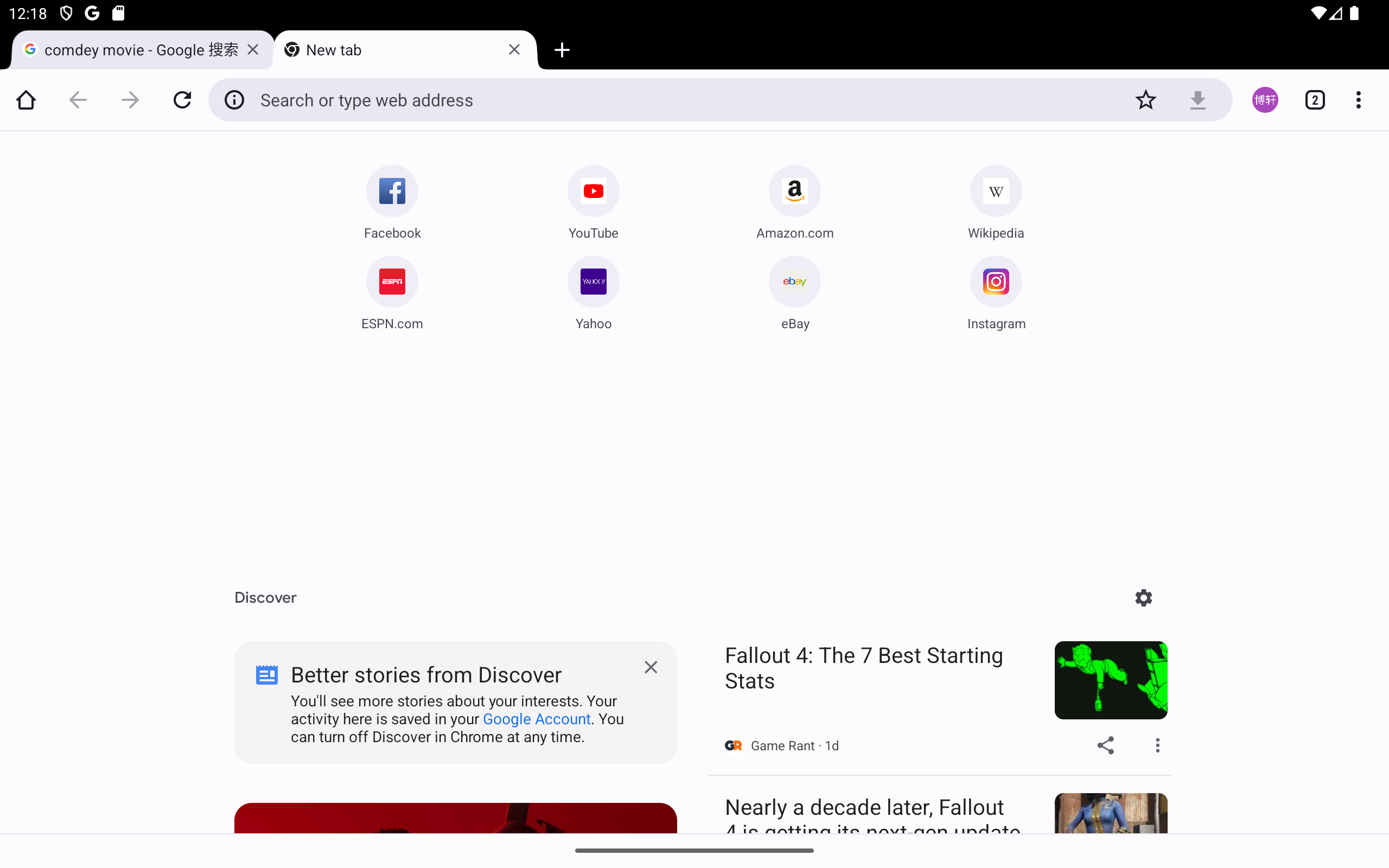
Task: Open the Amazon.com shortcut
Action: point(795,202)
